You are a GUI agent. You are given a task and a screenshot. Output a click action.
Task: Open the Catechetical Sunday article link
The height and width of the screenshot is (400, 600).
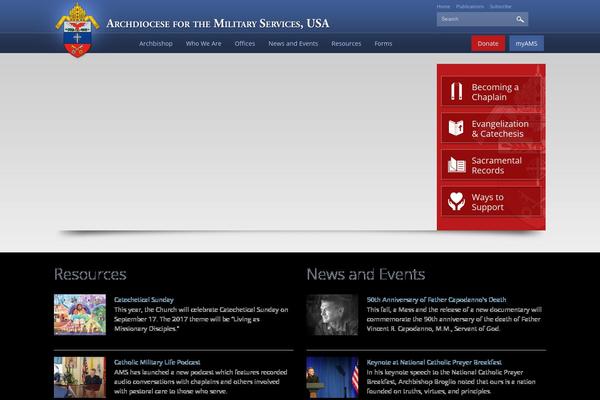pyautogui.click(x=144, y=300)
